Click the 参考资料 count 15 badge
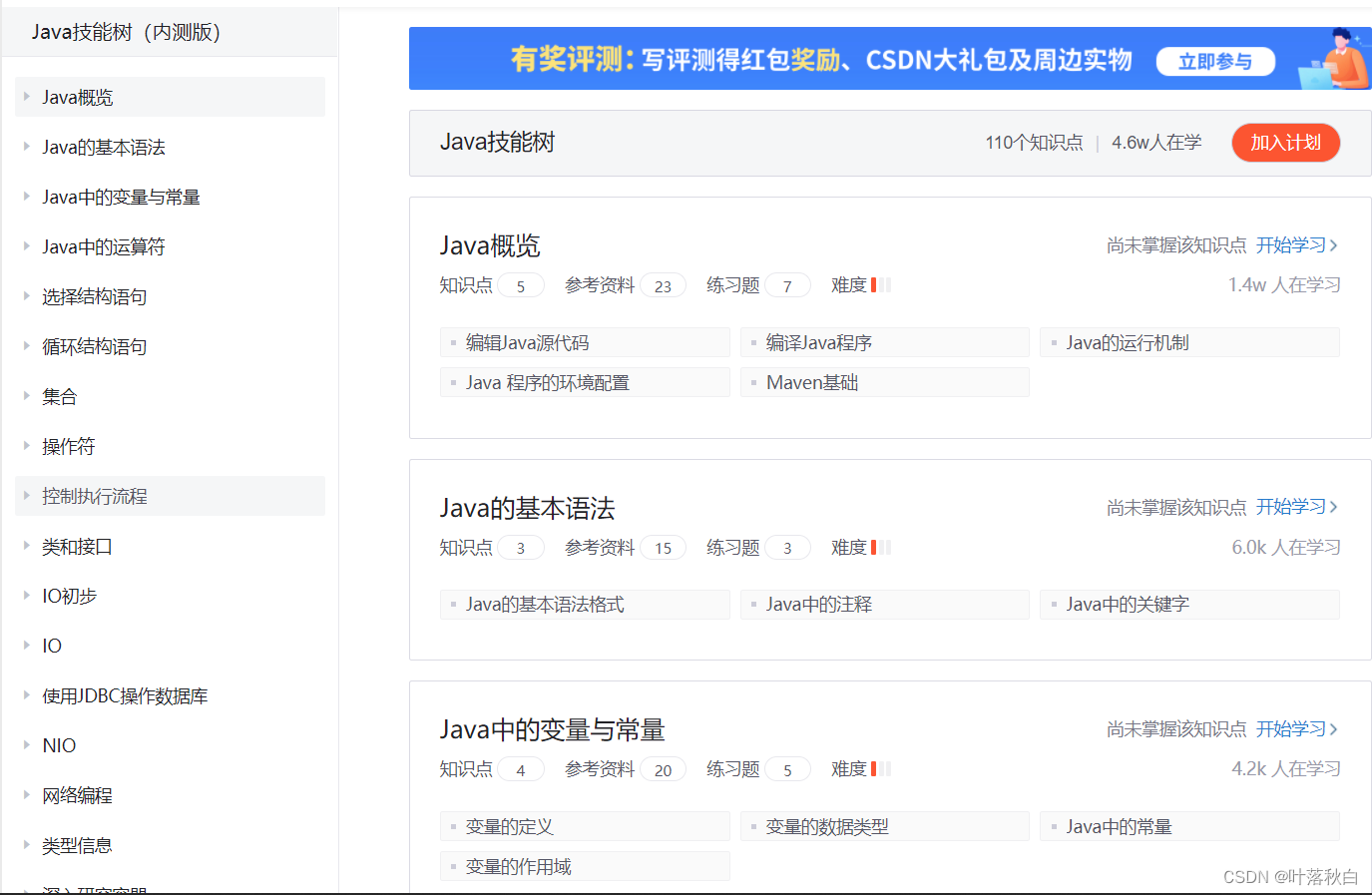 click(x=663, y=548)
